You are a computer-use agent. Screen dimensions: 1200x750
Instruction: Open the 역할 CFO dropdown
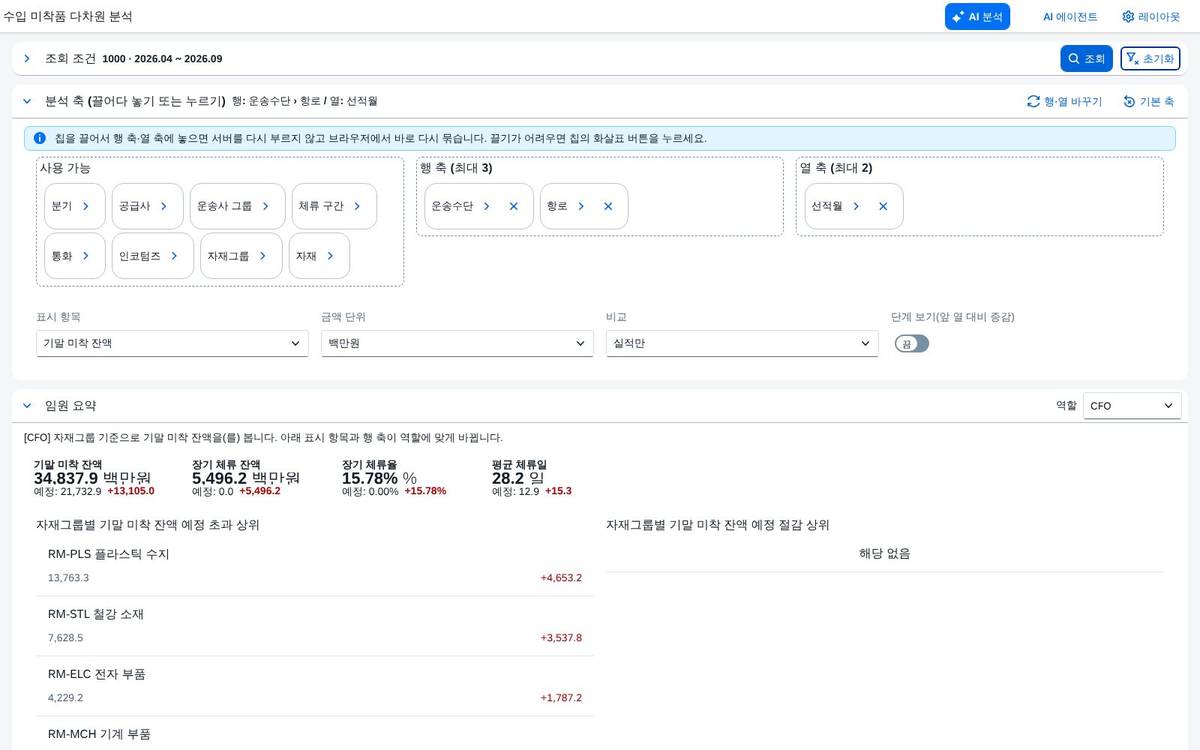coord(1132,406)
